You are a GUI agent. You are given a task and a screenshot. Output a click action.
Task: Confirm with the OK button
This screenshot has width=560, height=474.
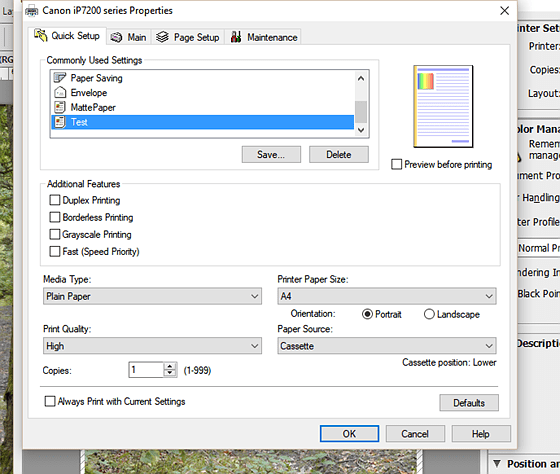(x=349, y=434)
